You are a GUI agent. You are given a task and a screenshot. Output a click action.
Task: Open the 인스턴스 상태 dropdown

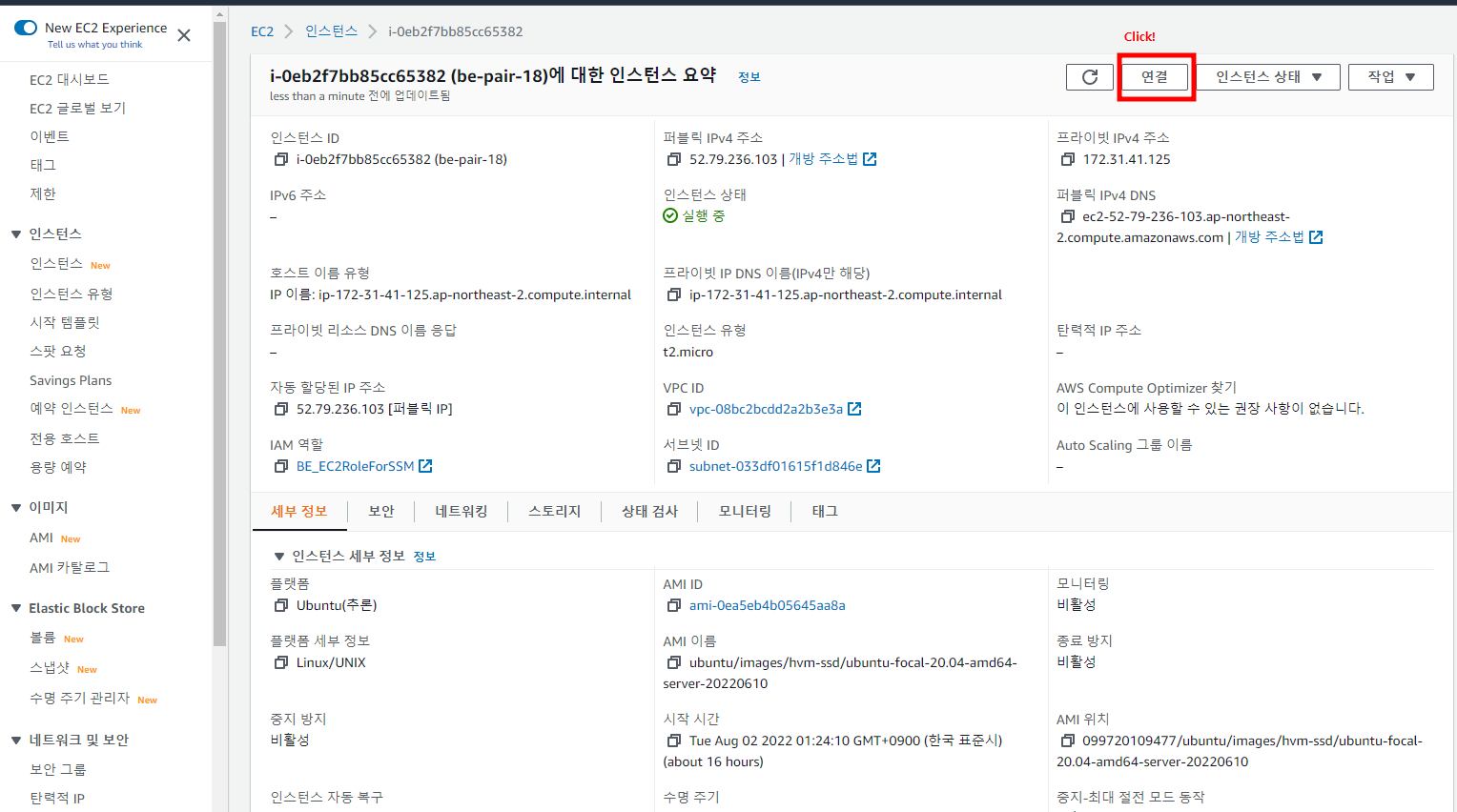click(1268, 77)
